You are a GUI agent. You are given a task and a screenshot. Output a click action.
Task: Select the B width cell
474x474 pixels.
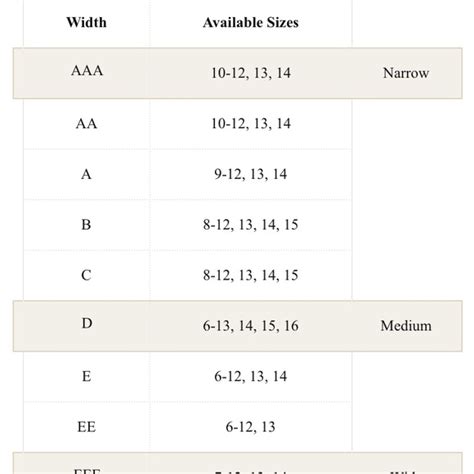pyautogui.click(x=86, y=225)
